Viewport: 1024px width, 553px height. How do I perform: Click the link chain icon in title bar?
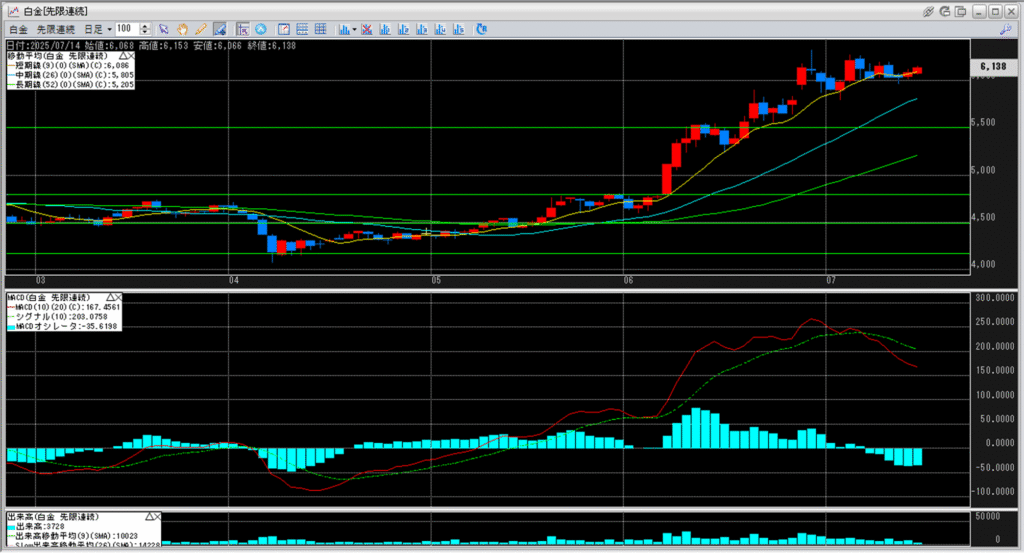tap(929, 11)
